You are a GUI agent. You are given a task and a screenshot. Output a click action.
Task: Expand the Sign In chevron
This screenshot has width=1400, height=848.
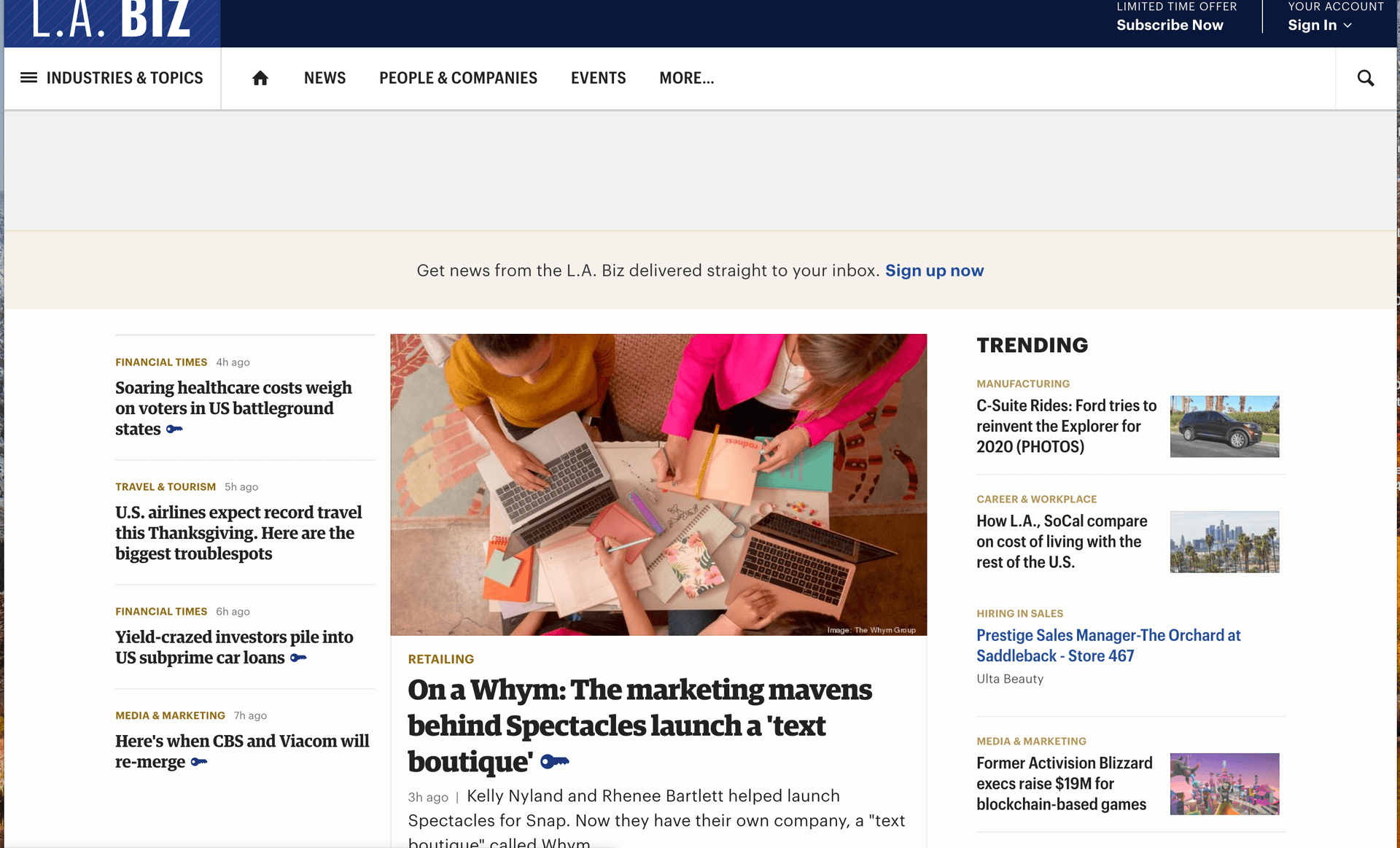(x=1347, y=26)
